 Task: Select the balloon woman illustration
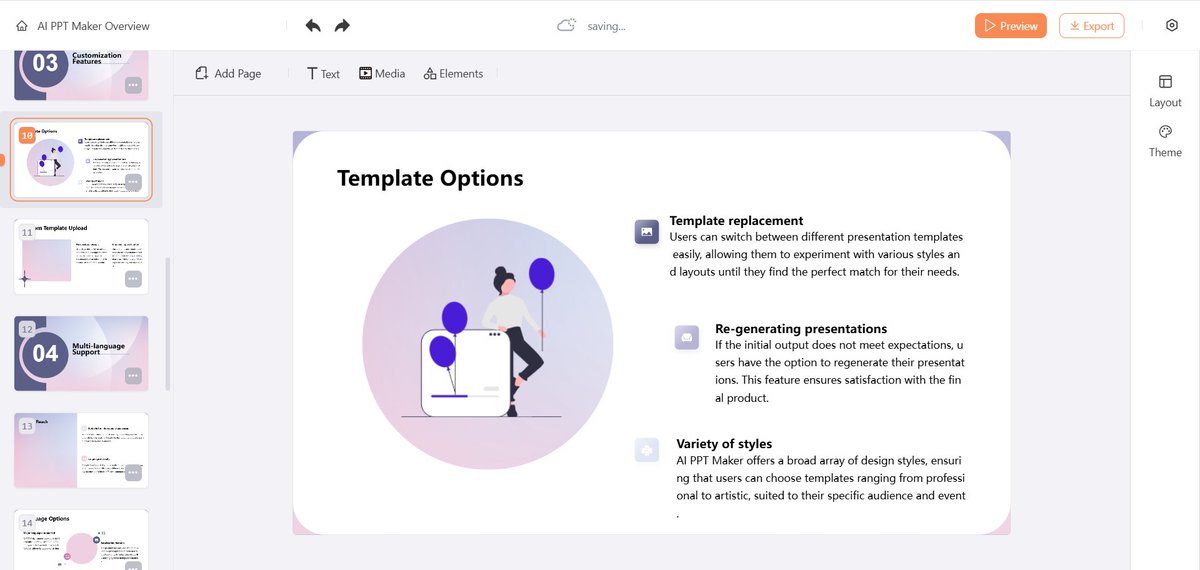click(488, 346)
